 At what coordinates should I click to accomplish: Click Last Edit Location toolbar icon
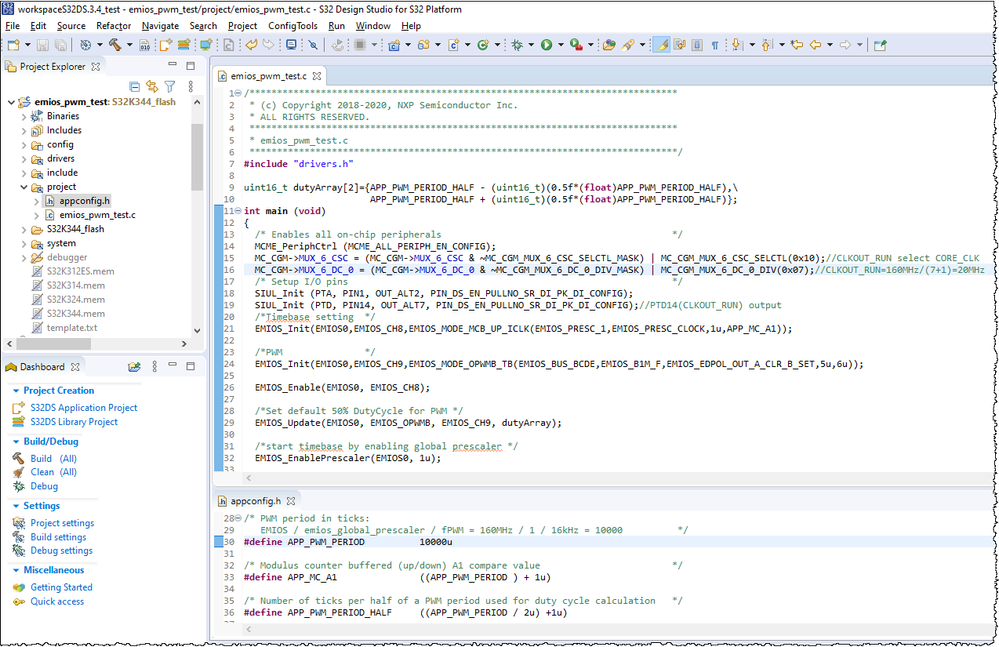(x=796, y=45)
